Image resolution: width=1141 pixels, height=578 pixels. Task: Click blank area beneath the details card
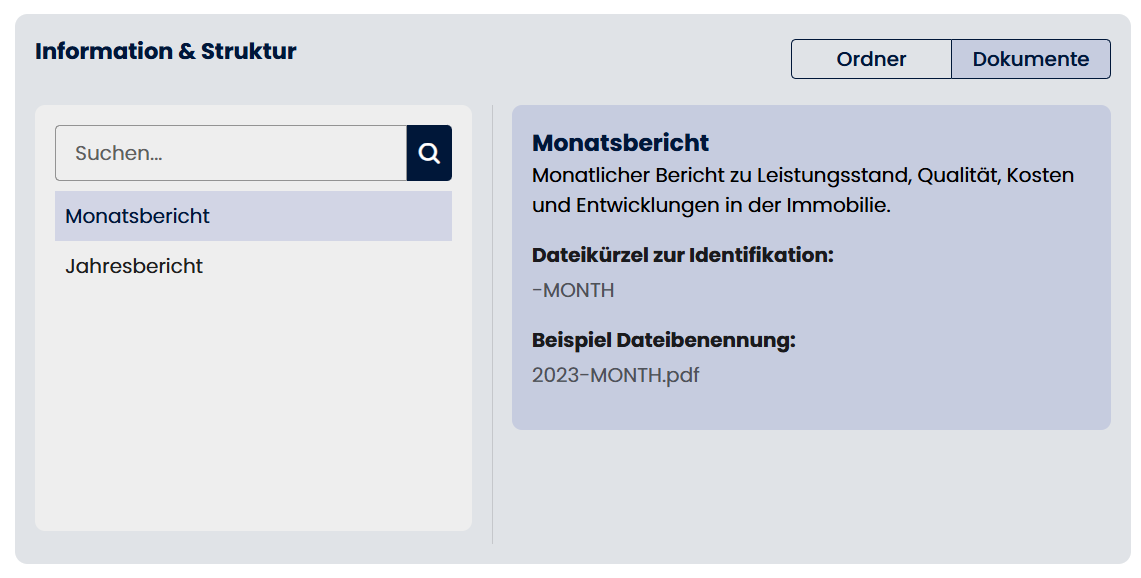click(x=810, y=490)
